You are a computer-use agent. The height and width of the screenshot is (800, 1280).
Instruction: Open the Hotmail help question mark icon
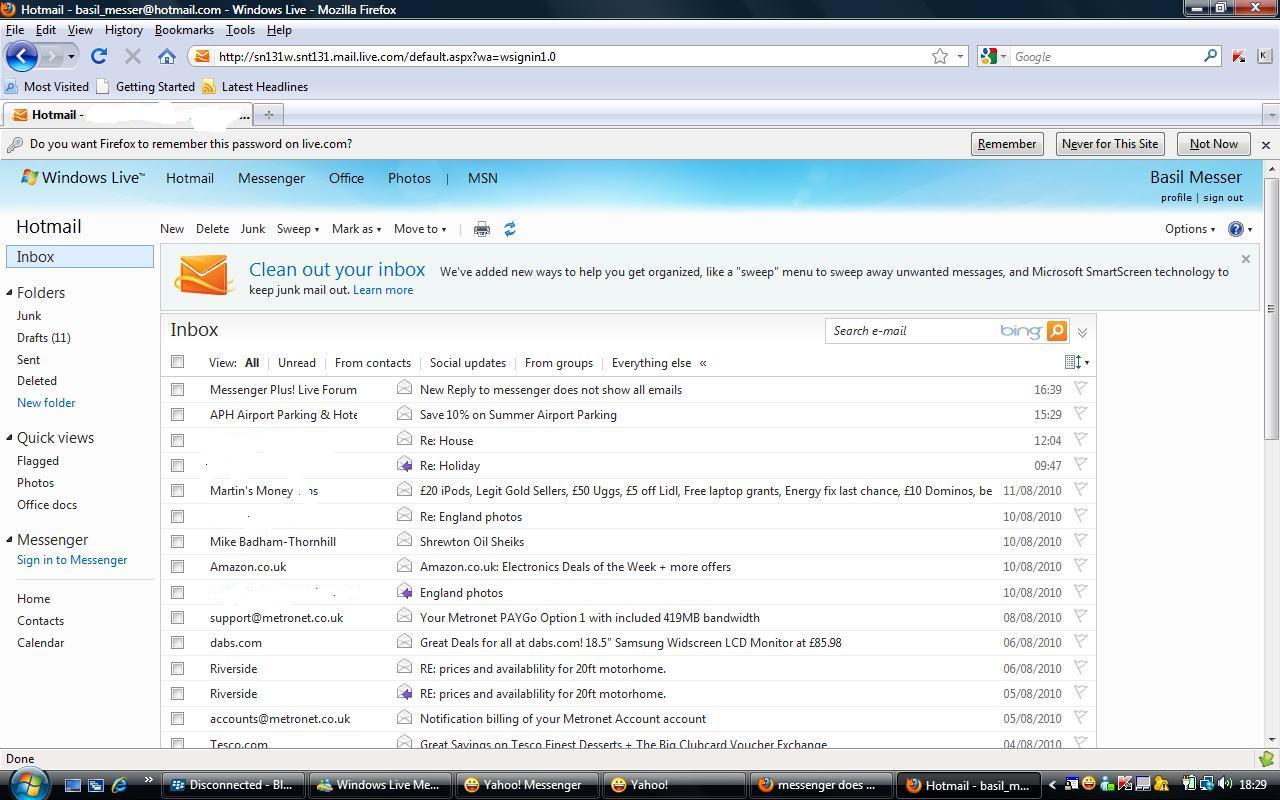[1236, 229]
